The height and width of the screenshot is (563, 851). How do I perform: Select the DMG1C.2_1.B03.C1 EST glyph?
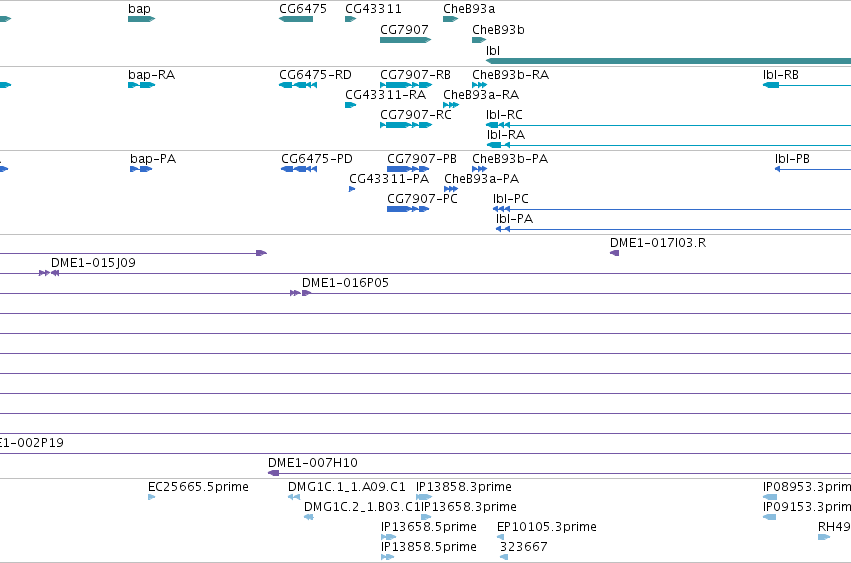(x=309, y=517)
